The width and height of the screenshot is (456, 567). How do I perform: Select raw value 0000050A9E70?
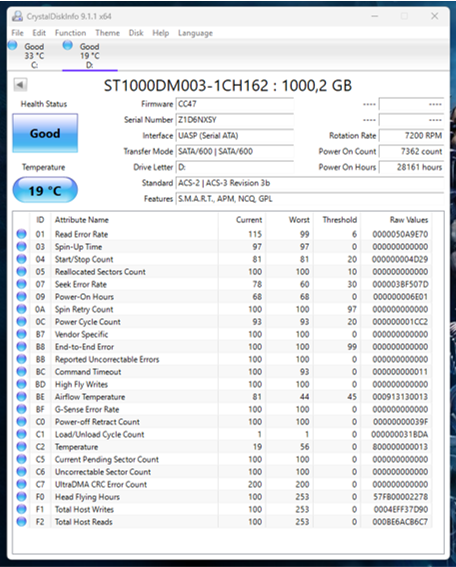400,234
